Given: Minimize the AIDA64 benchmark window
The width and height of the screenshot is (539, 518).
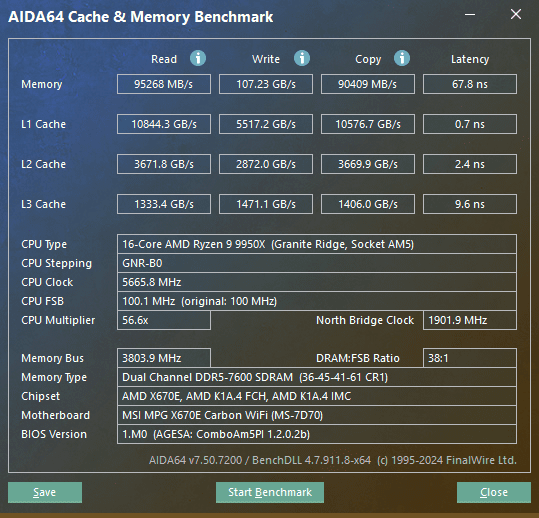Looking at the screenshot, I should (x=470, y=14).
